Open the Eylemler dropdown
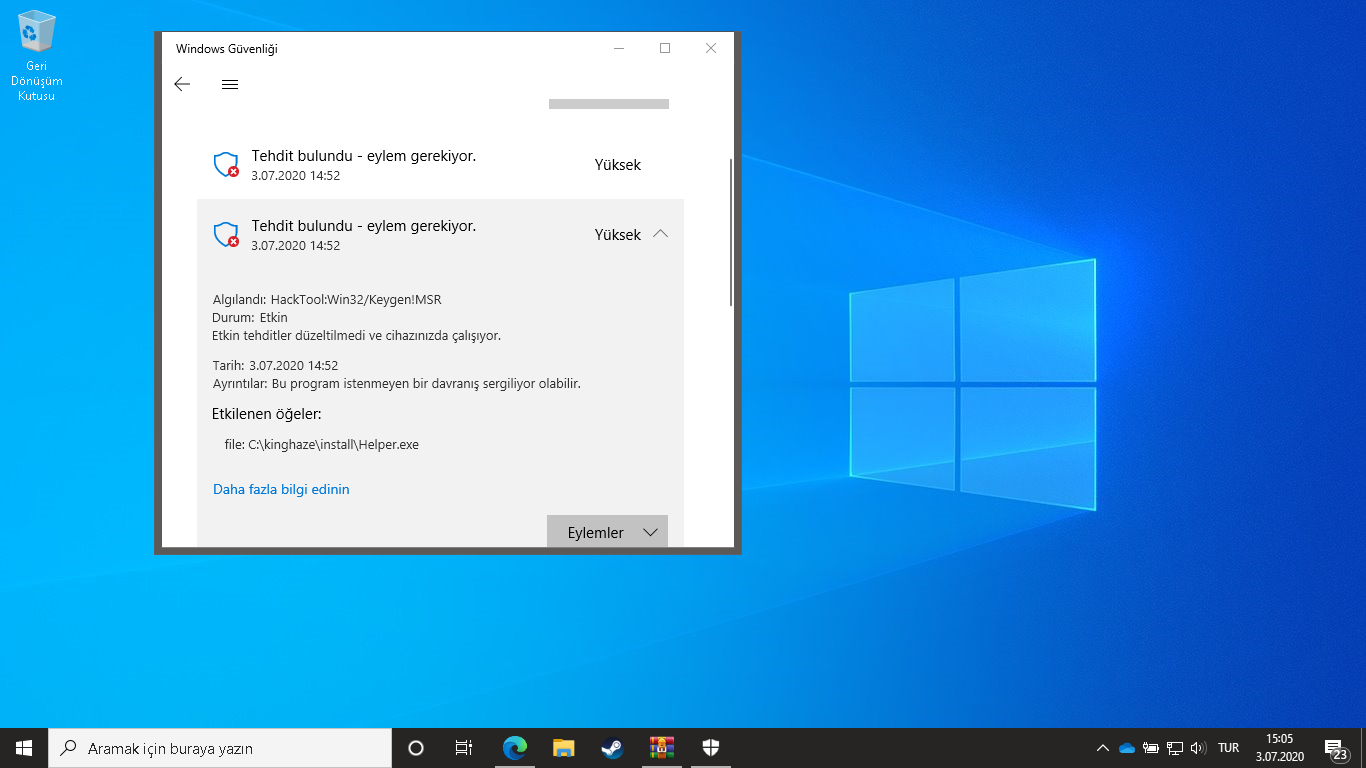The width and height of the screenshot is (1366, 768). (x=607, y=532)
